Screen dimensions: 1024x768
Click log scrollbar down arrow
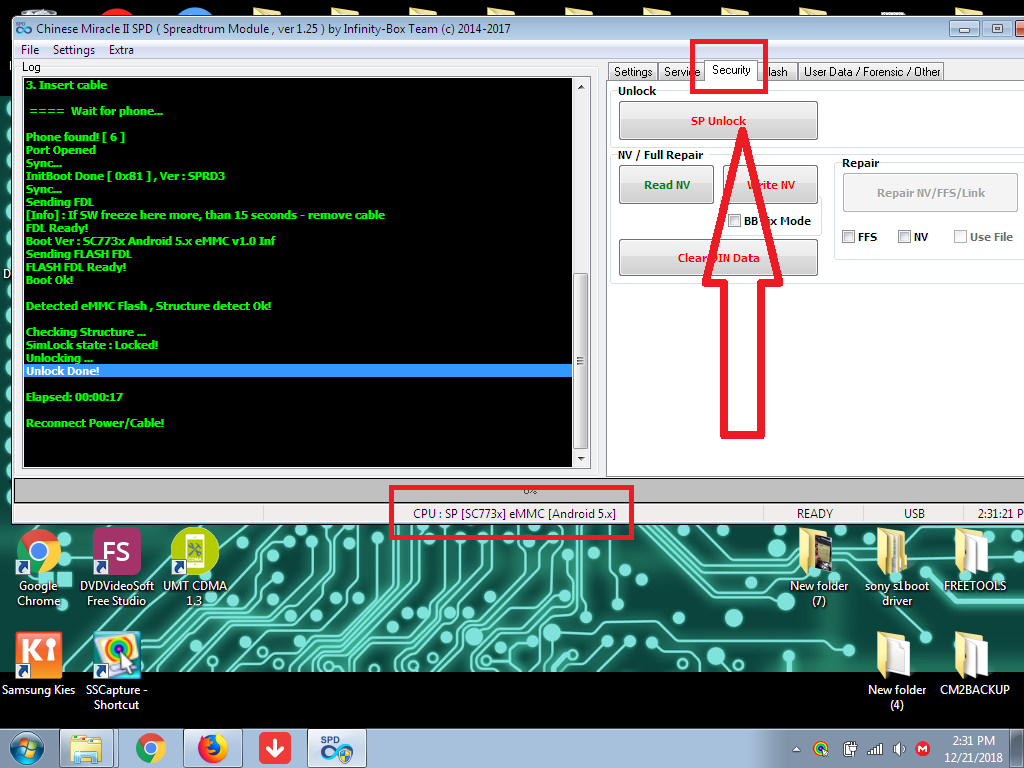pos(581,459)
